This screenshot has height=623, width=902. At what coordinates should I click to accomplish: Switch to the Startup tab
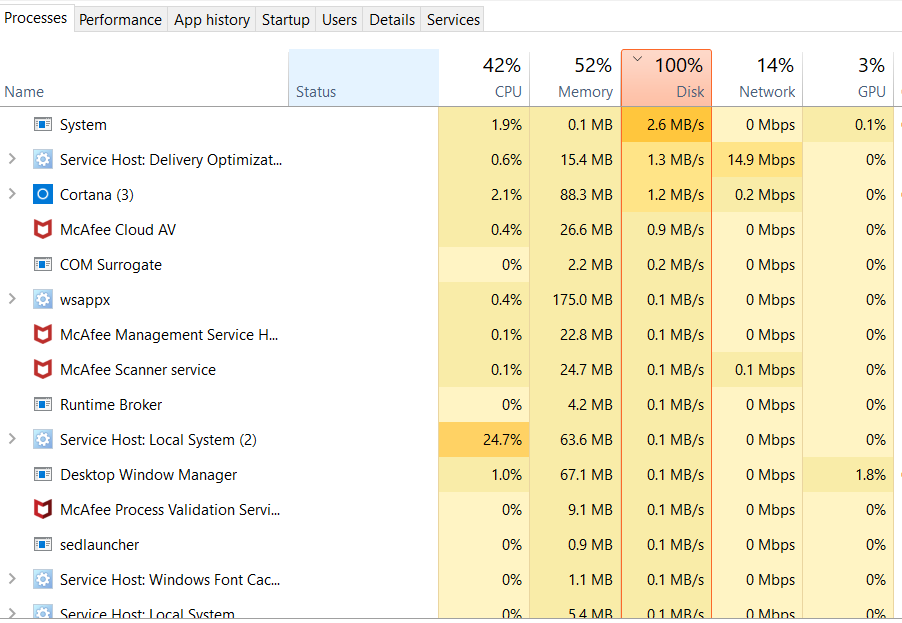(286, 20)
